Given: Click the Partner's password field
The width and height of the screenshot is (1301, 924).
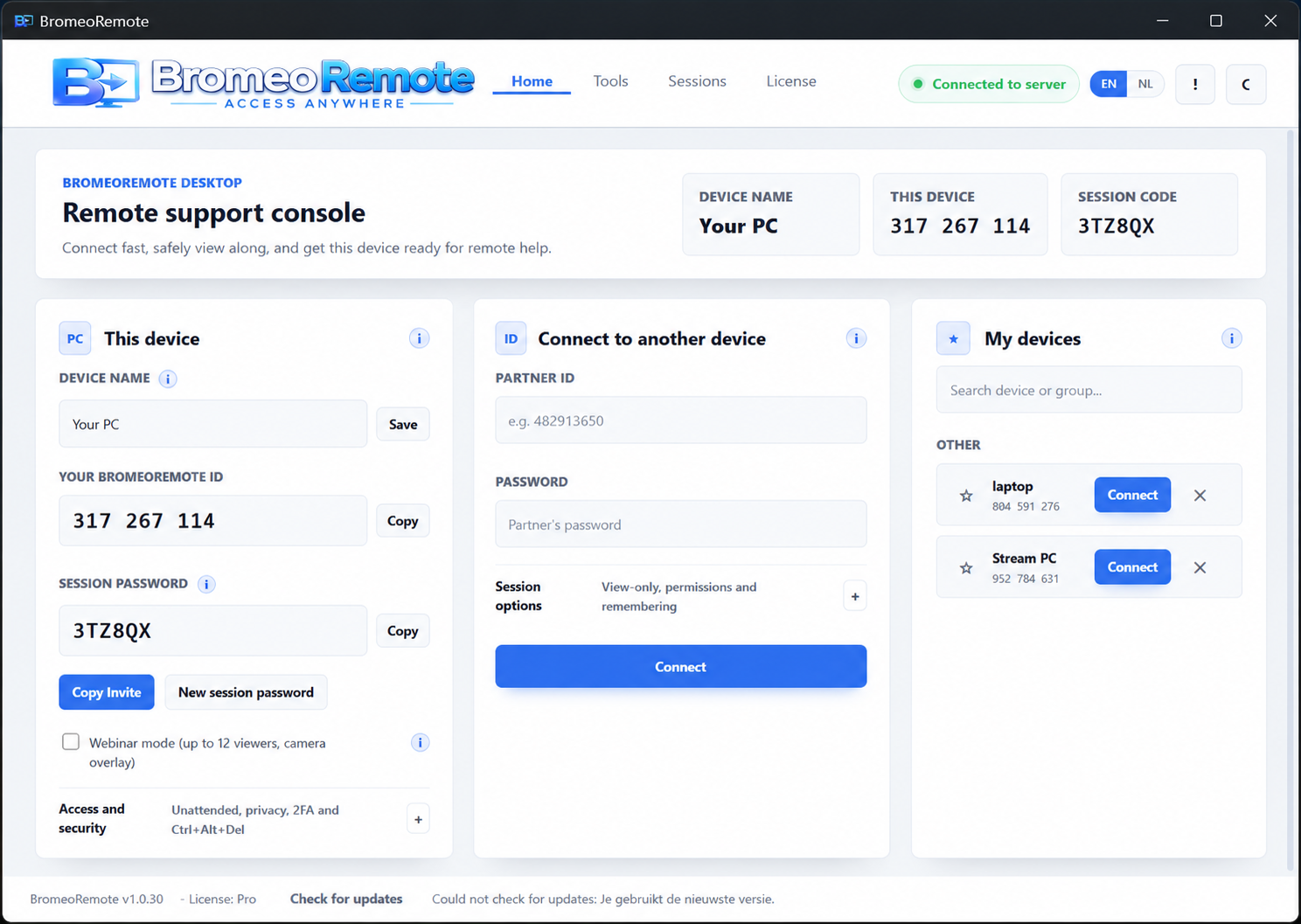Looking at the screenshot, I should click(x=681, y=525).
